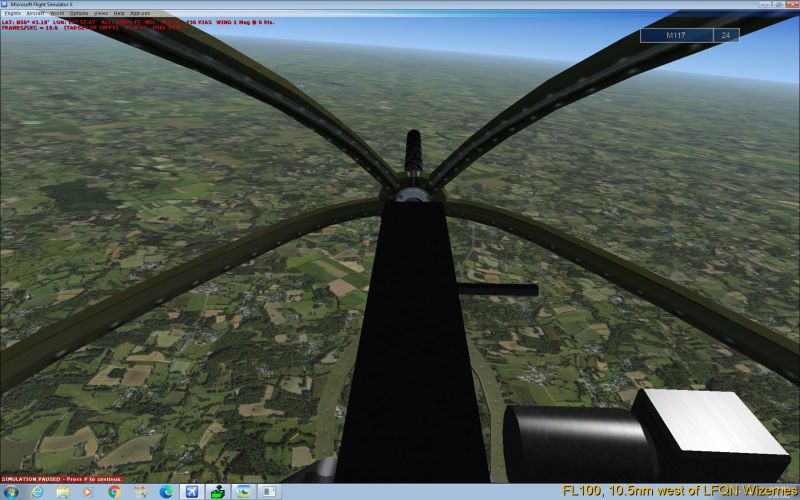800x500 pixels.
Task: Open Microsoft Edge from taskbar
Action: (166, 492)
